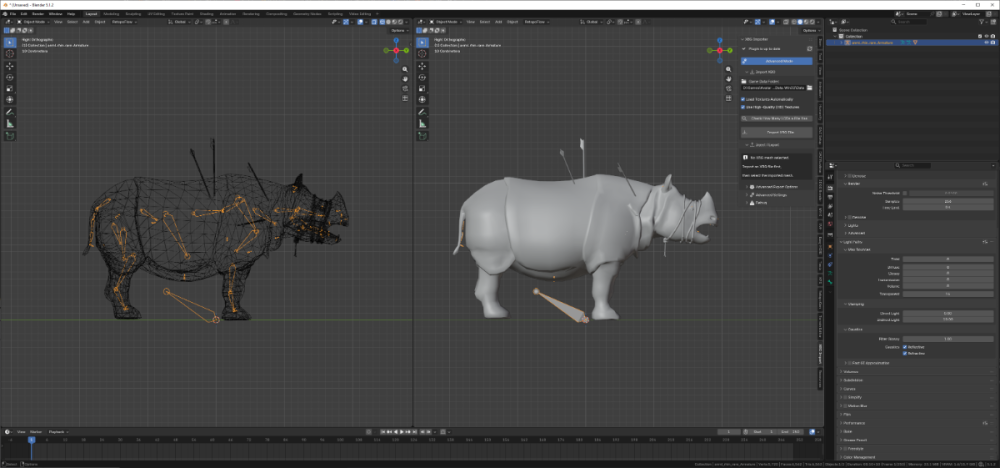
Task: Toggle Reflective caustics checkbox
Action: (x=904, y=347)
